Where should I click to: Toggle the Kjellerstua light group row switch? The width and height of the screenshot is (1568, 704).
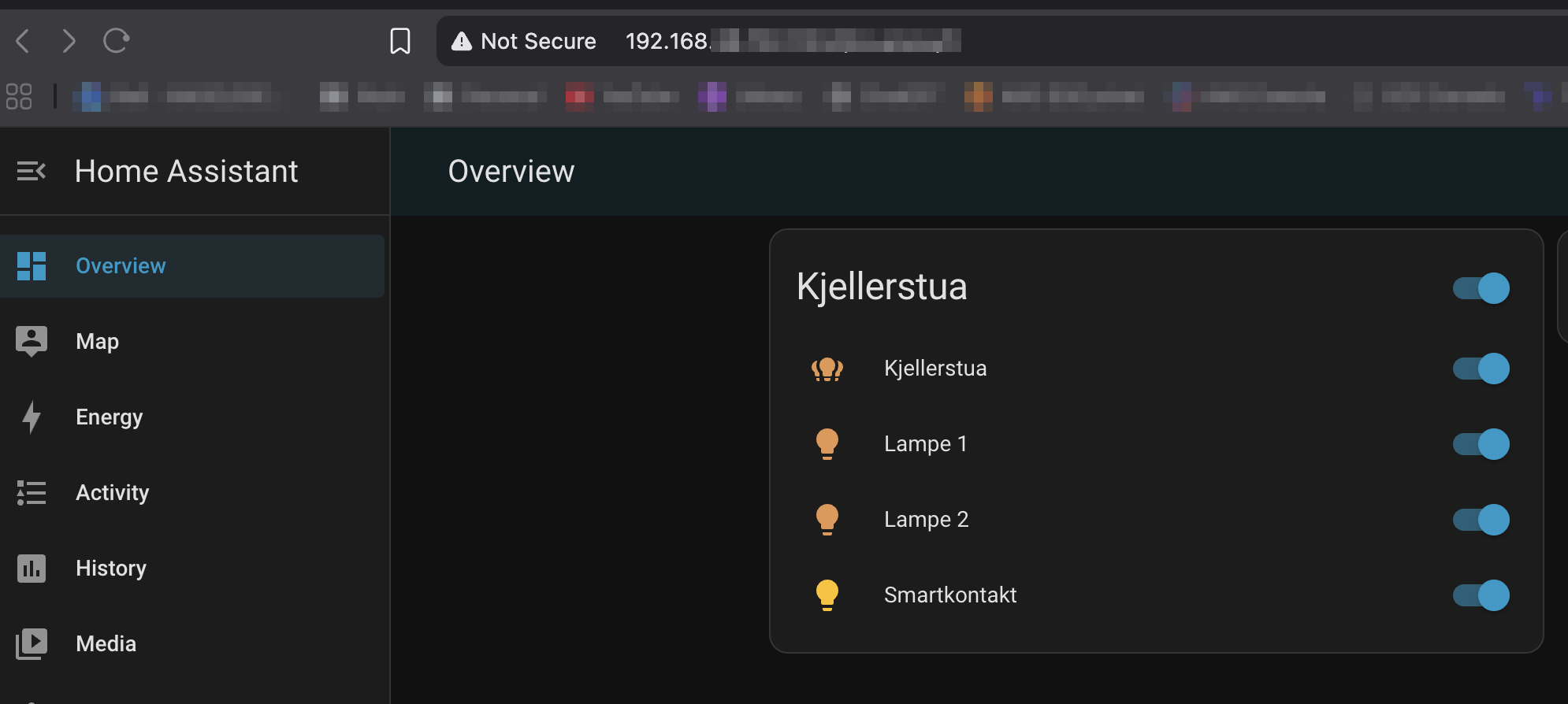pyautogui.click(x=1481, y=369)
